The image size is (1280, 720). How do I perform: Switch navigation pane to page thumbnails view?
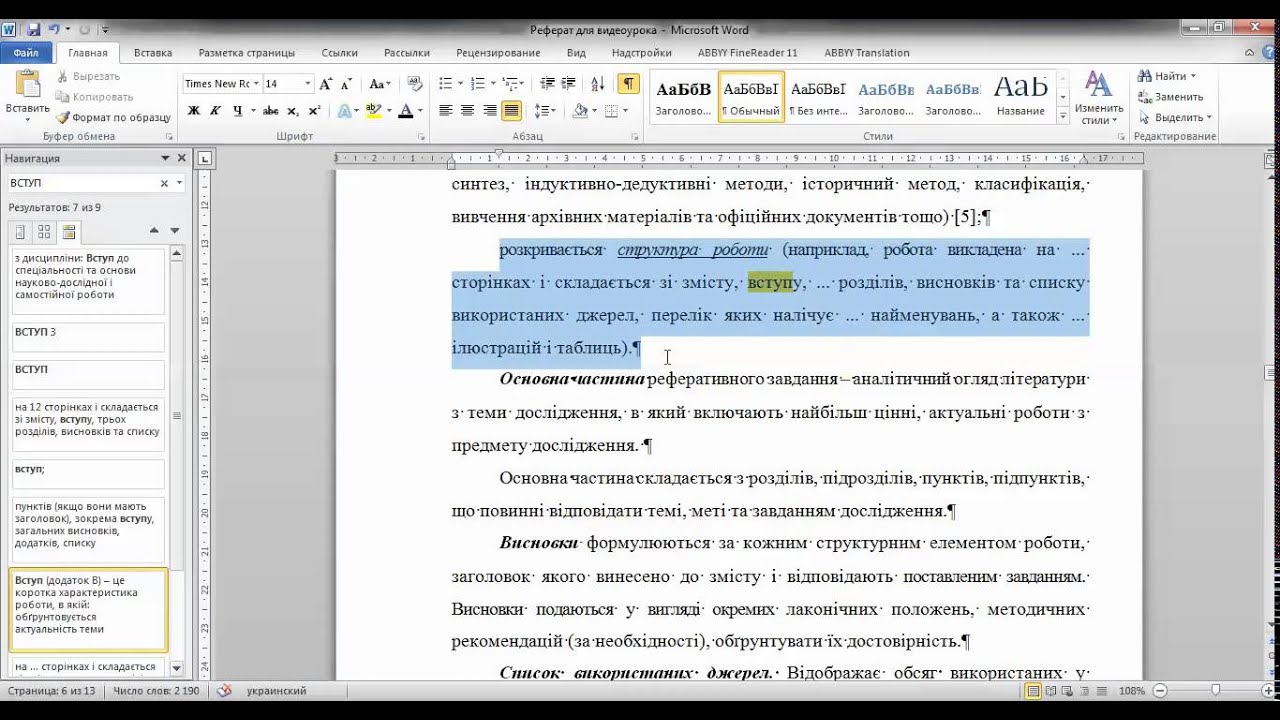pos(44,232)
